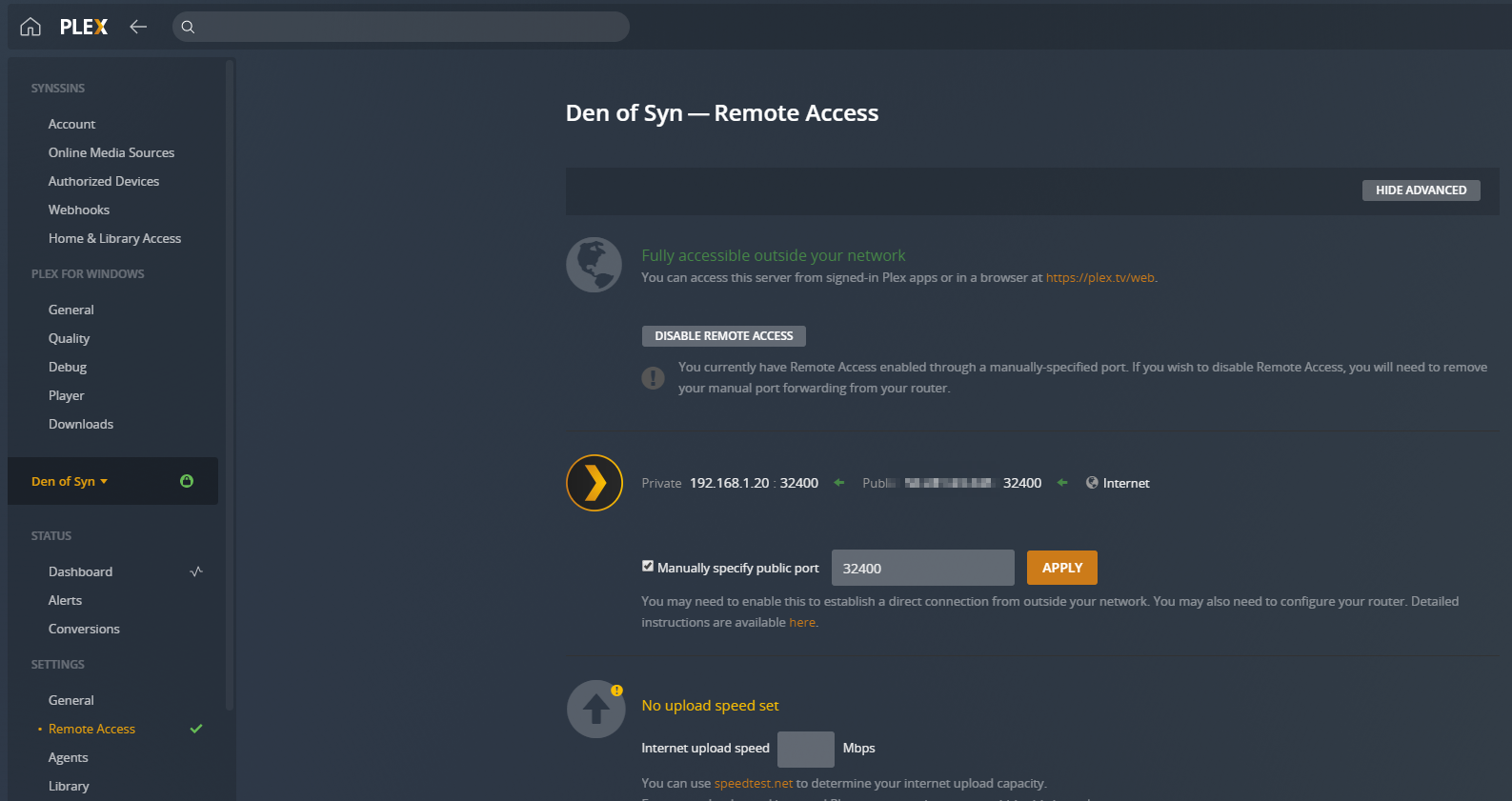1512x801 pixels.
Task: Focus the search bar field
Action: [401, 27]
